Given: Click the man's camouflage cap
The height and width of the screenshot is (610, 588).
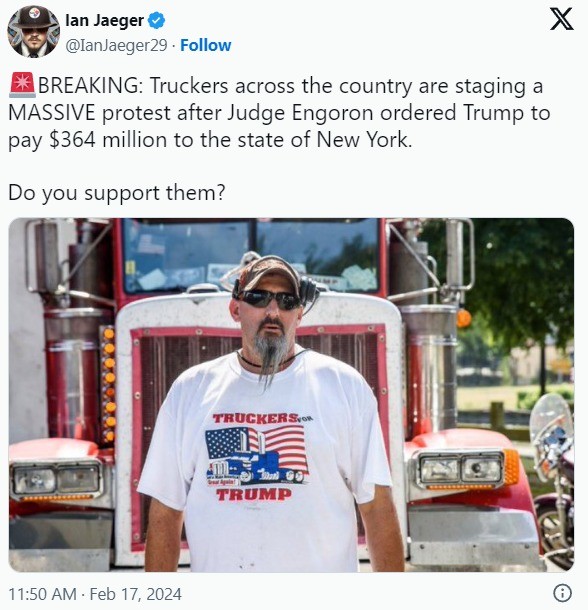Looking at the screenshot, I should point(267,272).
